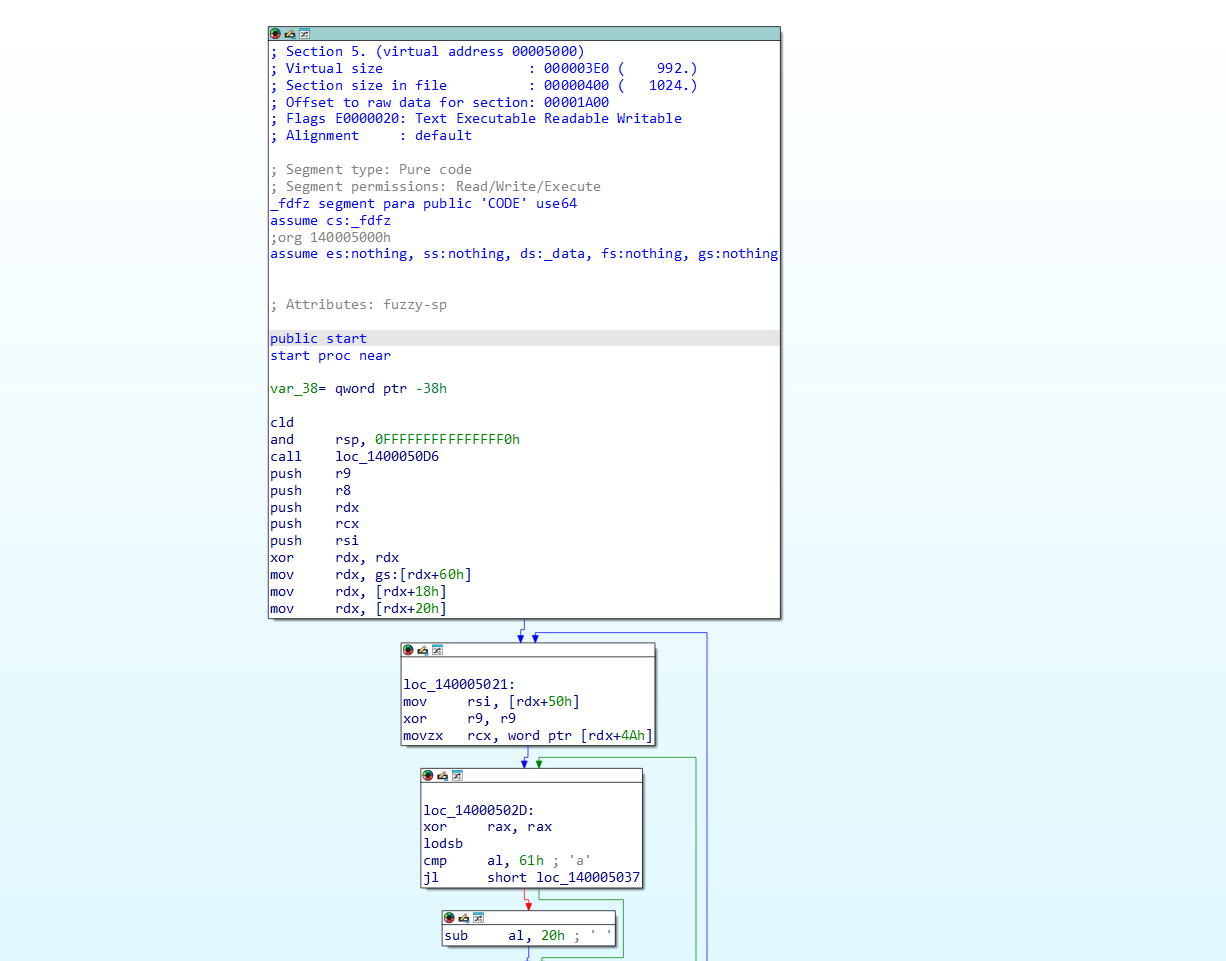Click group nodes icon on loc_14000502D block
Screen dimensions: 1226x961
tap(457, 775)
